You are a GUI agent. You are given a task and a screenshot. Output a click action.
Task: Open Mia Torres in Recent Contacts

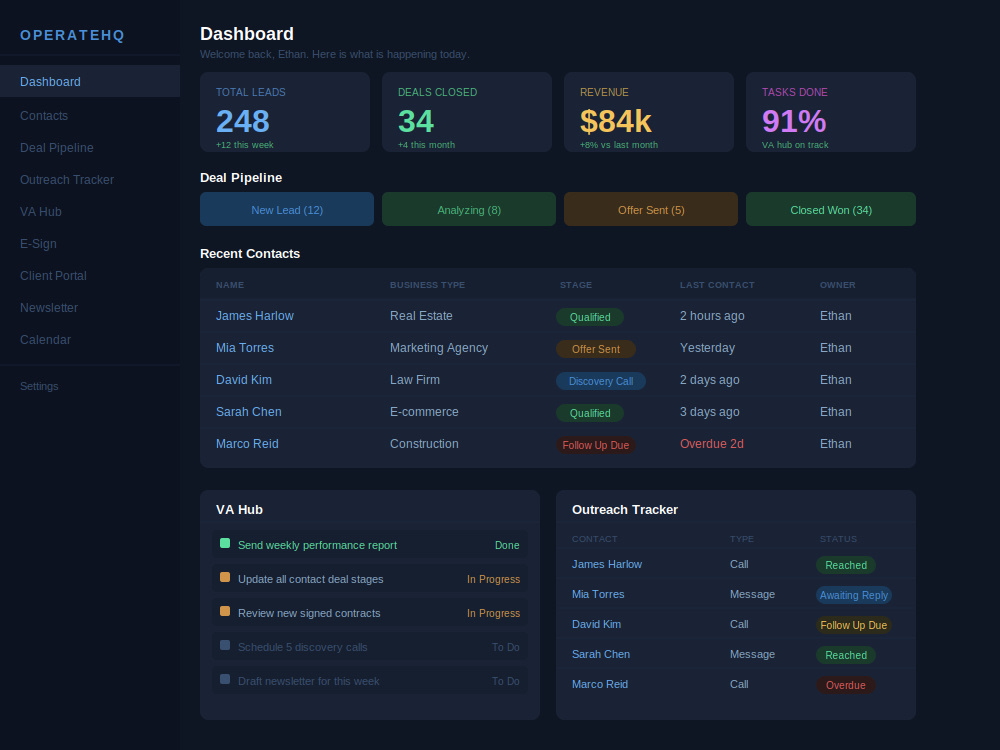click(x=244, y=348)
